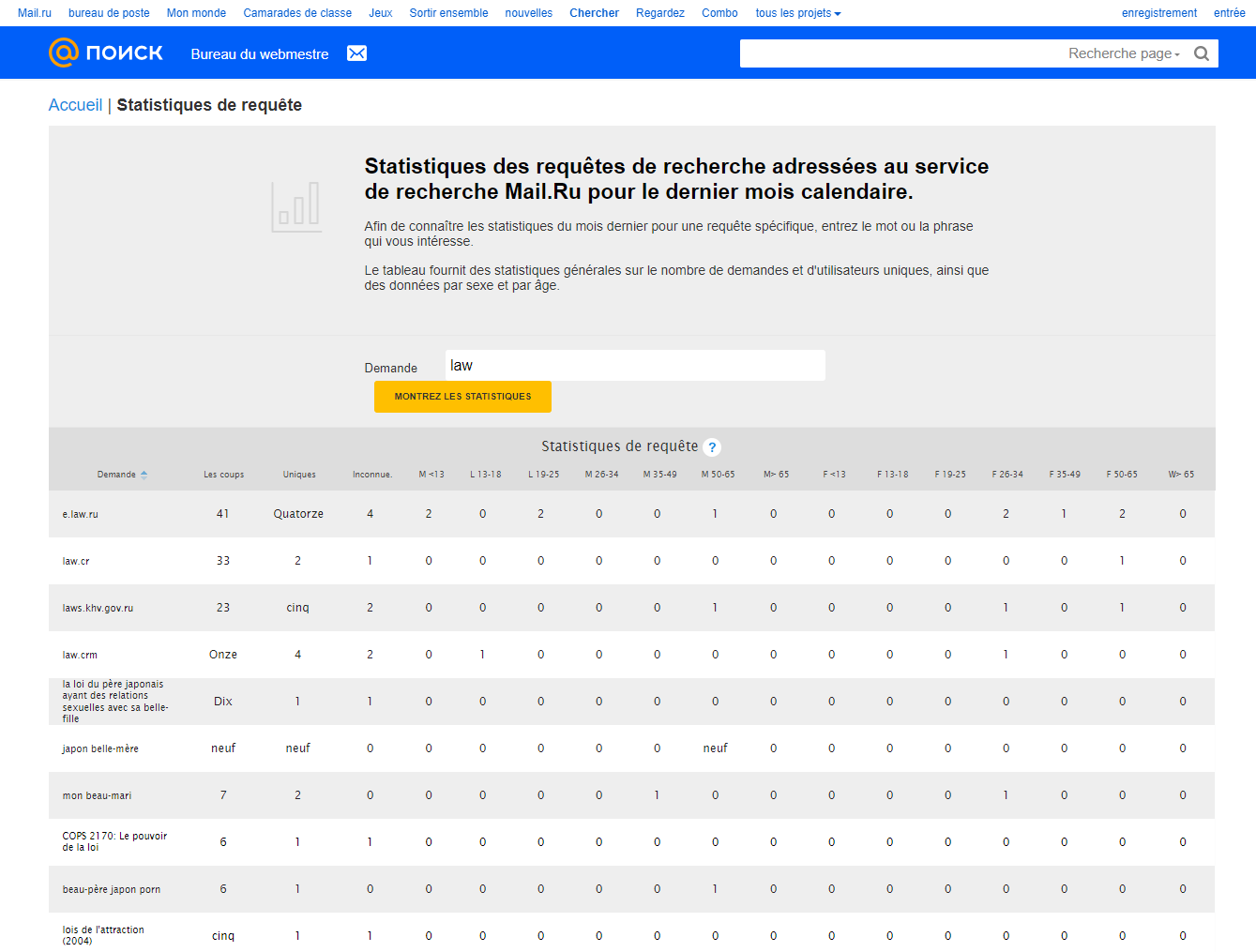Select the 'mon beau-mari' query row
Viewport: 1256px width, 952px height.
tap(631, 795)
